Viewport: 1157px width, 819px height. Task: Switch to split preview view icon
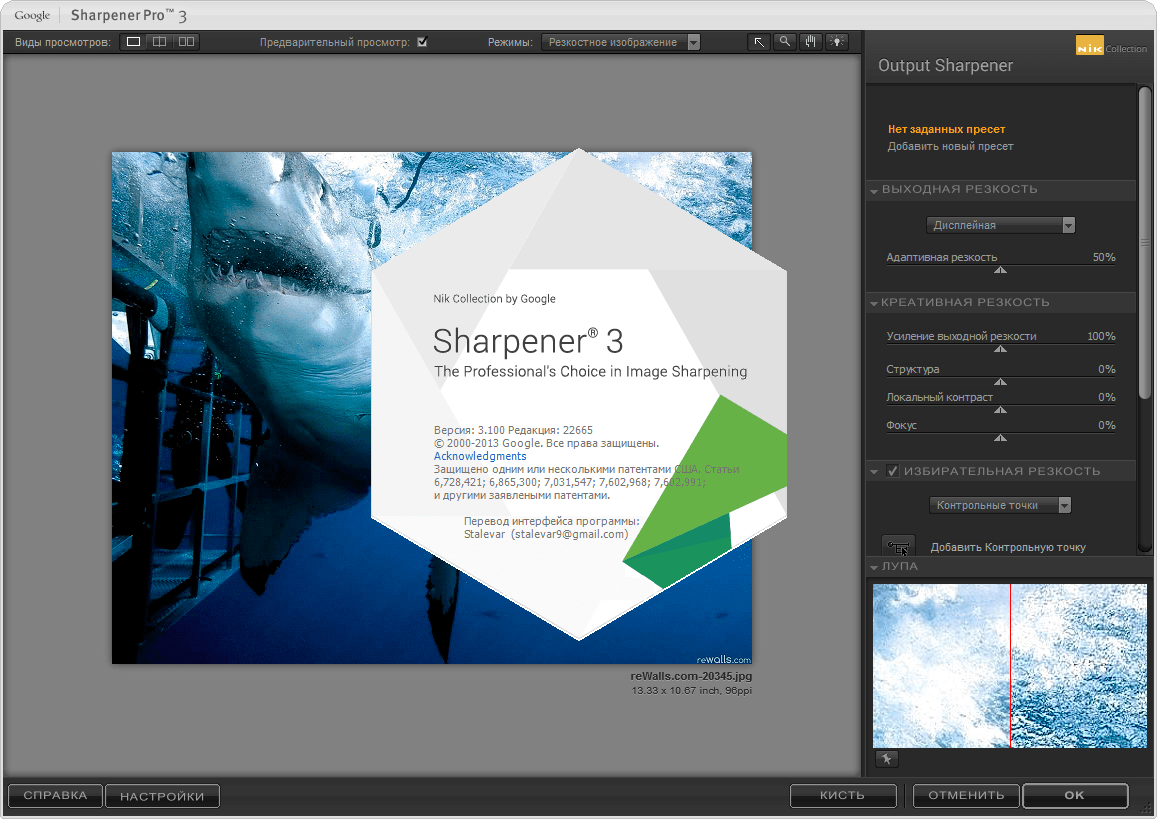(160, 42)
